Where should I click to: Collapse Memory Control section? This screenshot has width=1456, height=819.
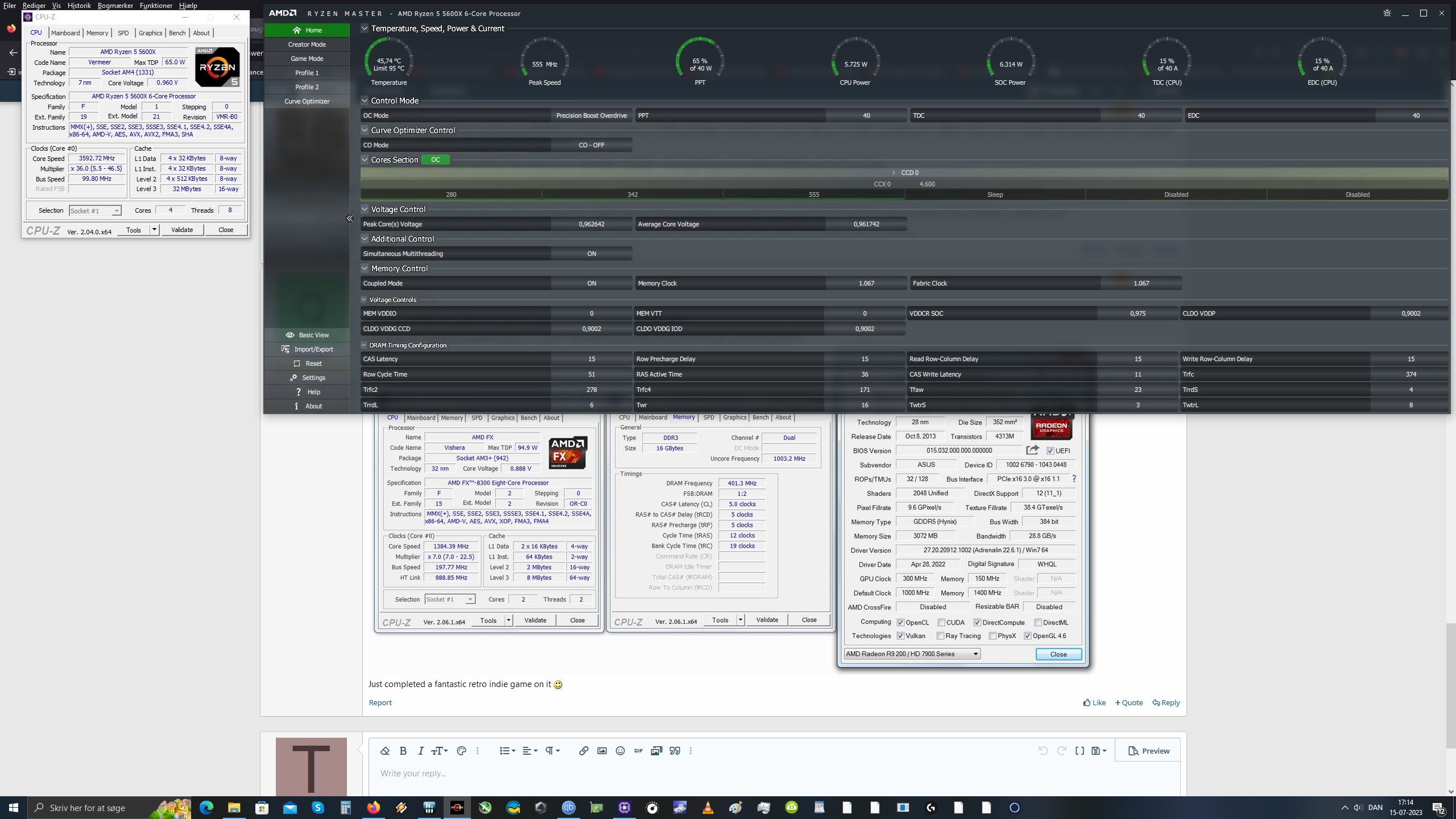coord(365,268)
